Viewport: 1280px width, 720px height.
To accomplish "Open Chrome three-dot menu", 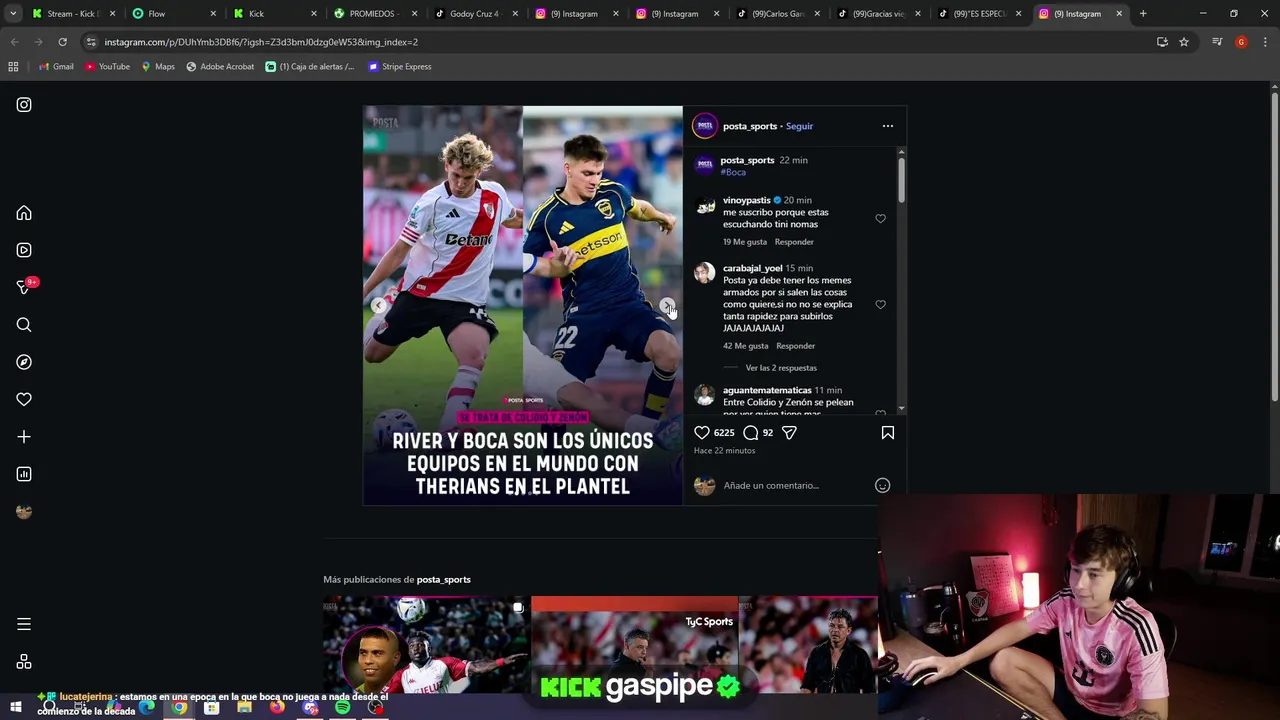I will [x=1266, y=42].
